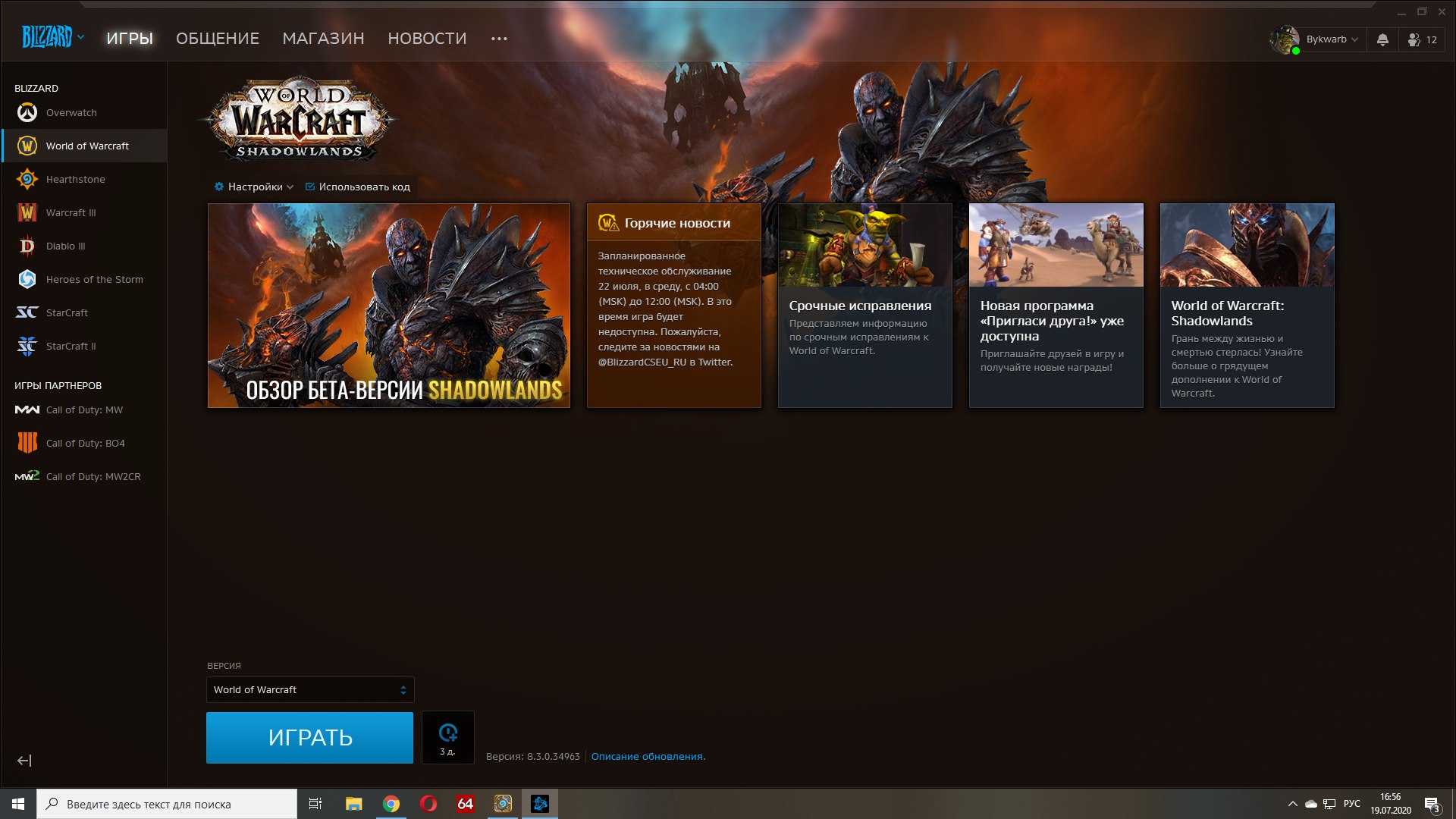Screen dimensions: 1456x819
Task: Select the Warcraft III icon
Action: point(27,212)
